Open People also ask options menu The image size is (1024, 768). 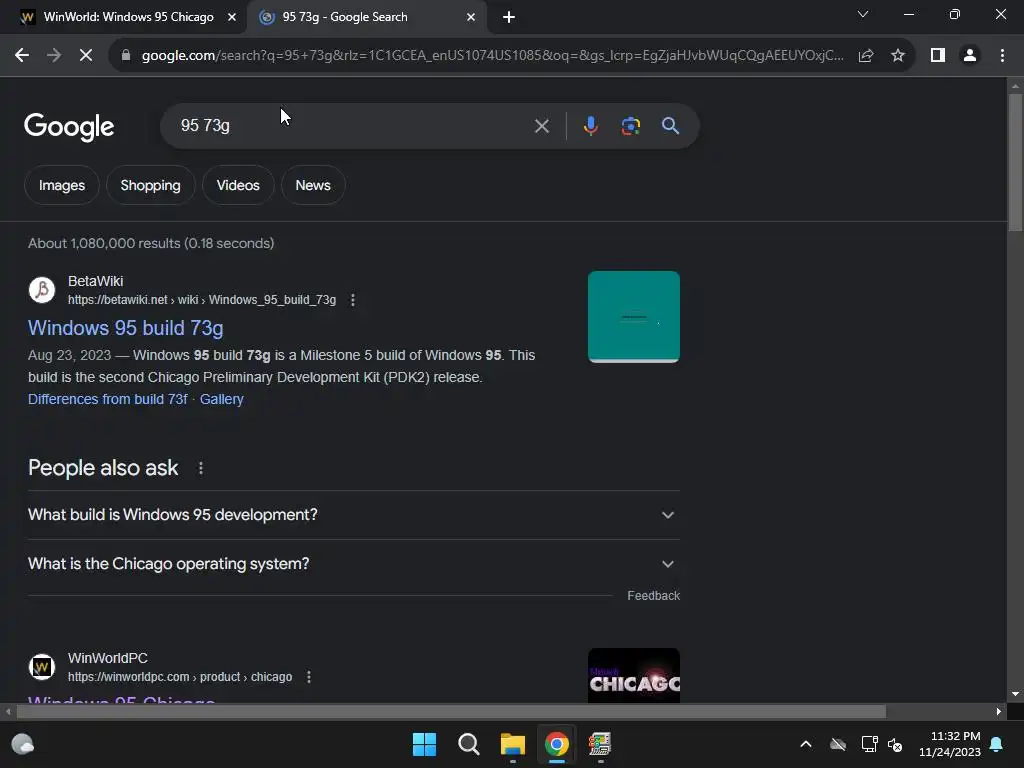pos(200,468)
